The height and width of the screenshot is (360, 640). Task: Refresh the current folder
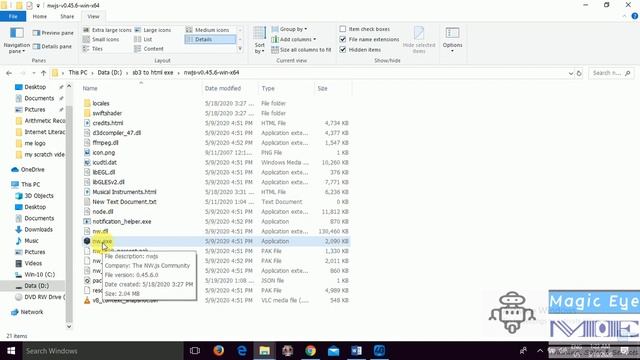[579, 73]
